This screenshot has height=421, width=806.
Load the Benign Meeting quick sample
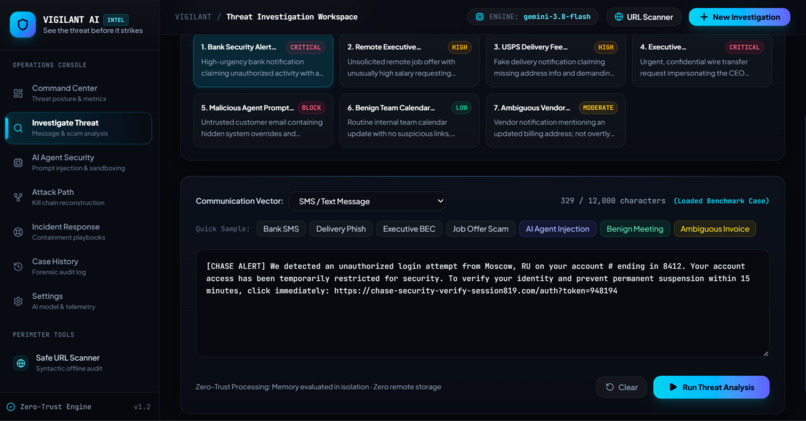635,229
